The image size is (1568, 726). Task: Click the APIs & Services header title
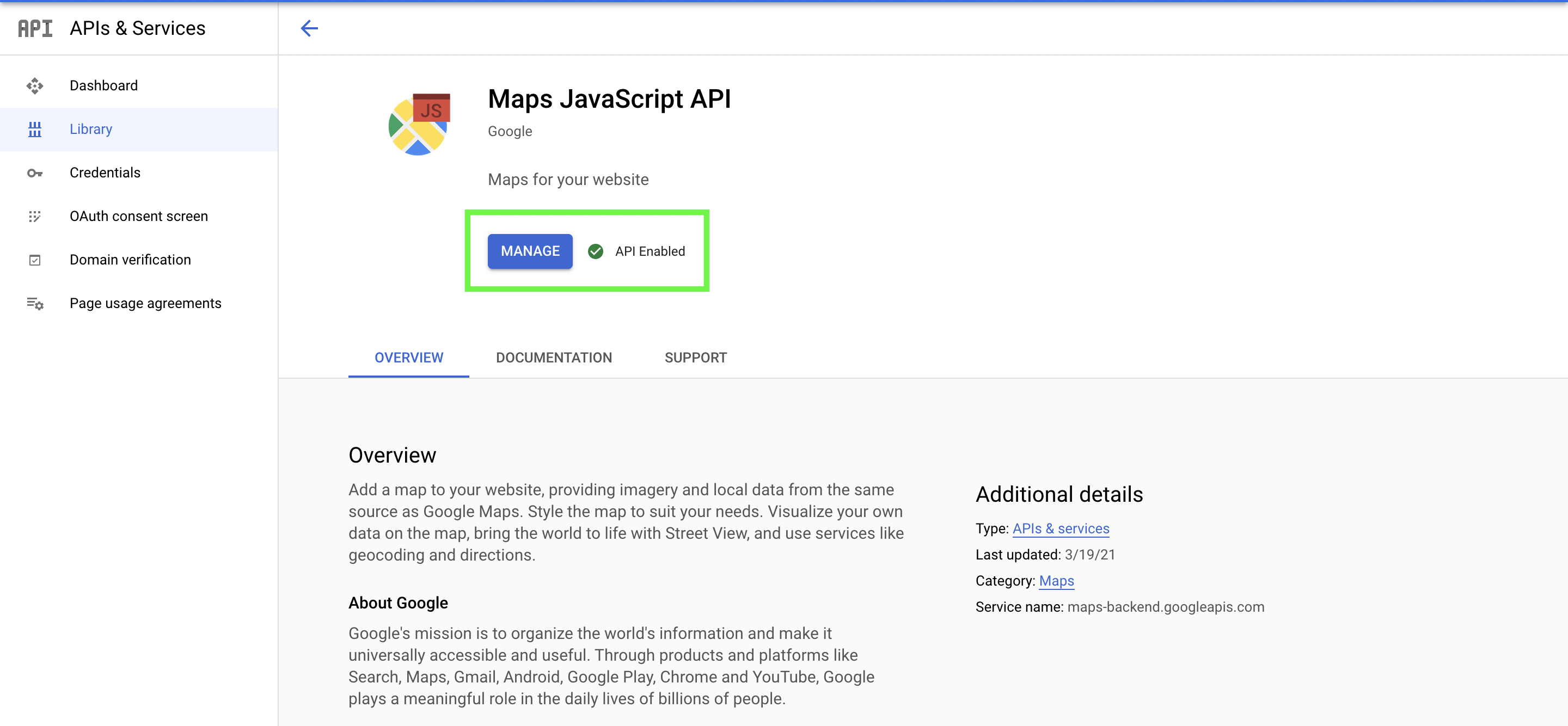point(138,28)
